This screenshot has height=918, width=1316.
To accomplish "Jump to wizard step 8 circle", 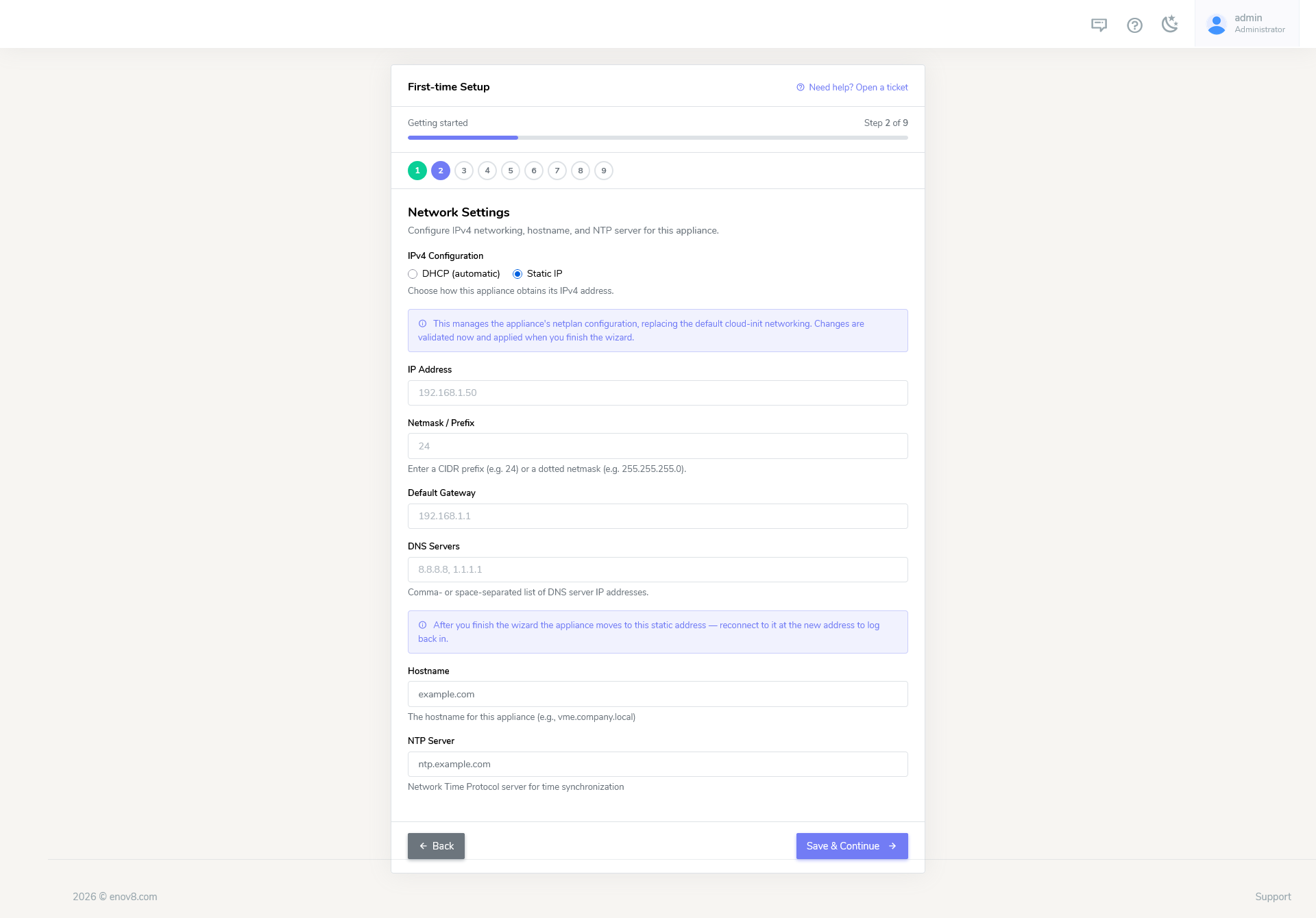I will 581,171.
